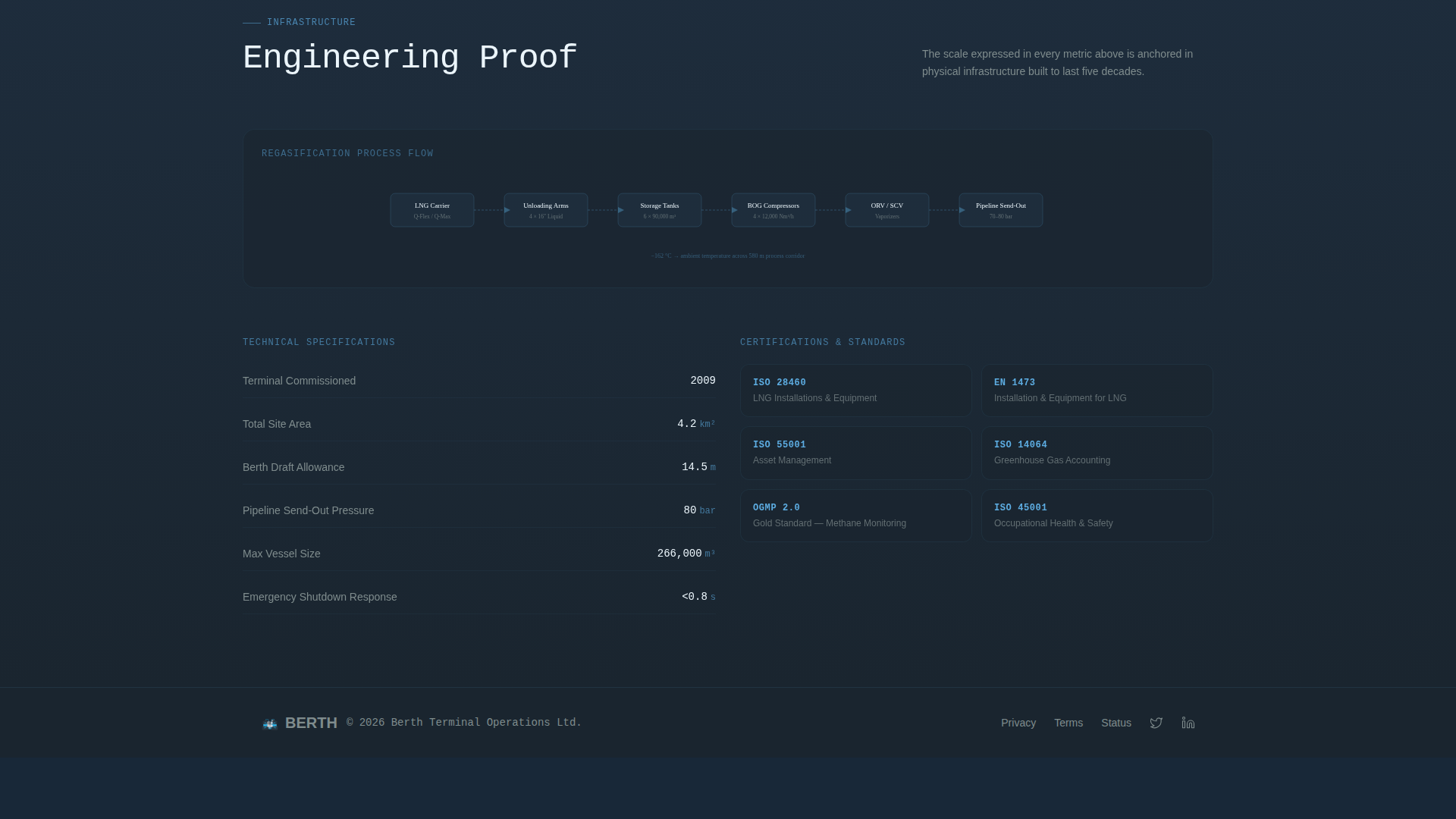The height and width of the screenshot is (819, 1456).
Task: Click the Berth Draft Allowance label
Action: 293,467
